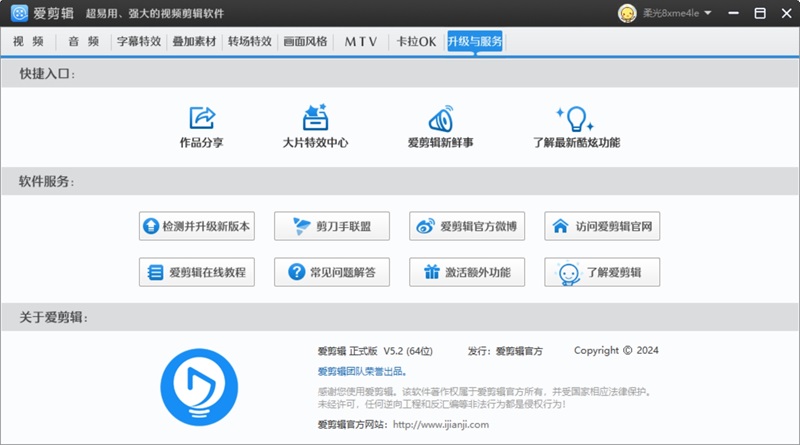This screenshot has width=800, height=445.
Task: Click the 爱剪辑 app logo in title bar
Action: coord(19,13)
